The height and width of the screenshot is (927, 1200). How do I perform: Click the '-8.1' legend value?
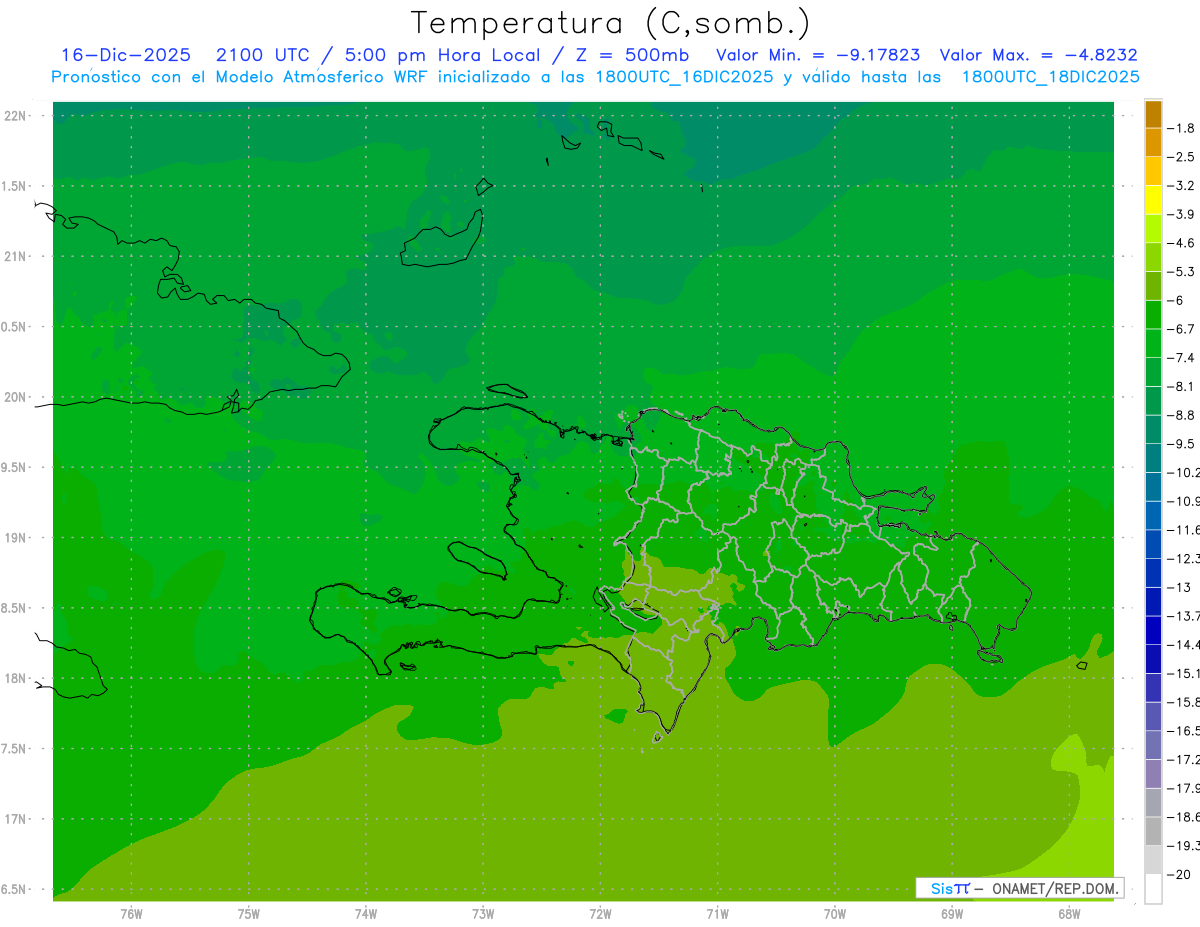(1181, 387)
